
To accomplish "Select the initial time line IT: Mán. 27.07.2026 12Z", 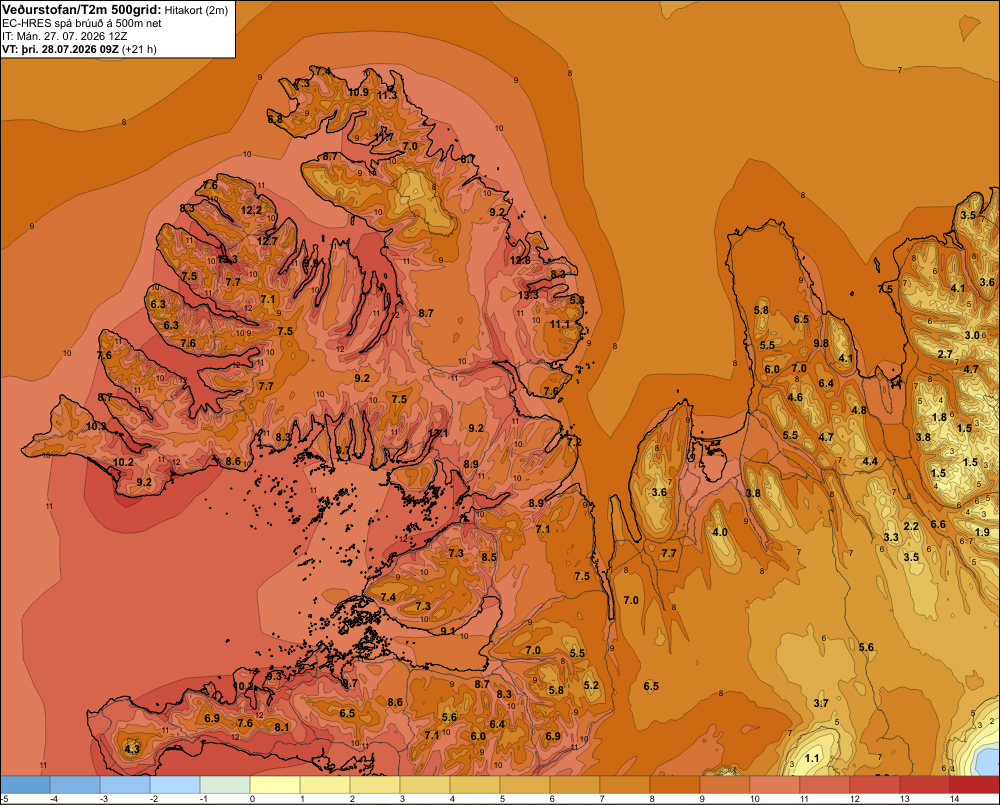I will (64, 36).
